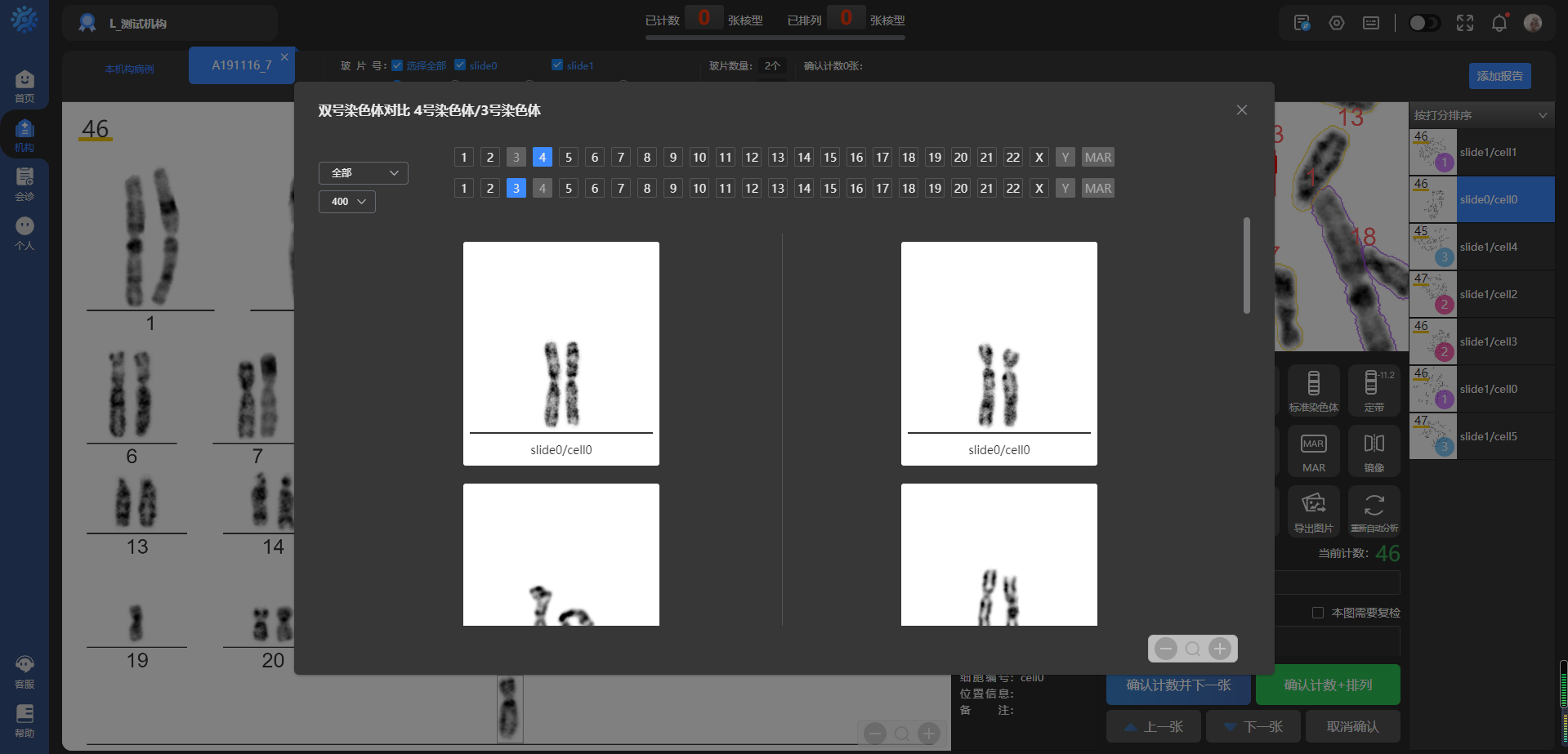This screenshot has height=754, width=1568.
Task: Expand the sort-by-score (按打分排序) dropdown
Action: click(1481, 115)
